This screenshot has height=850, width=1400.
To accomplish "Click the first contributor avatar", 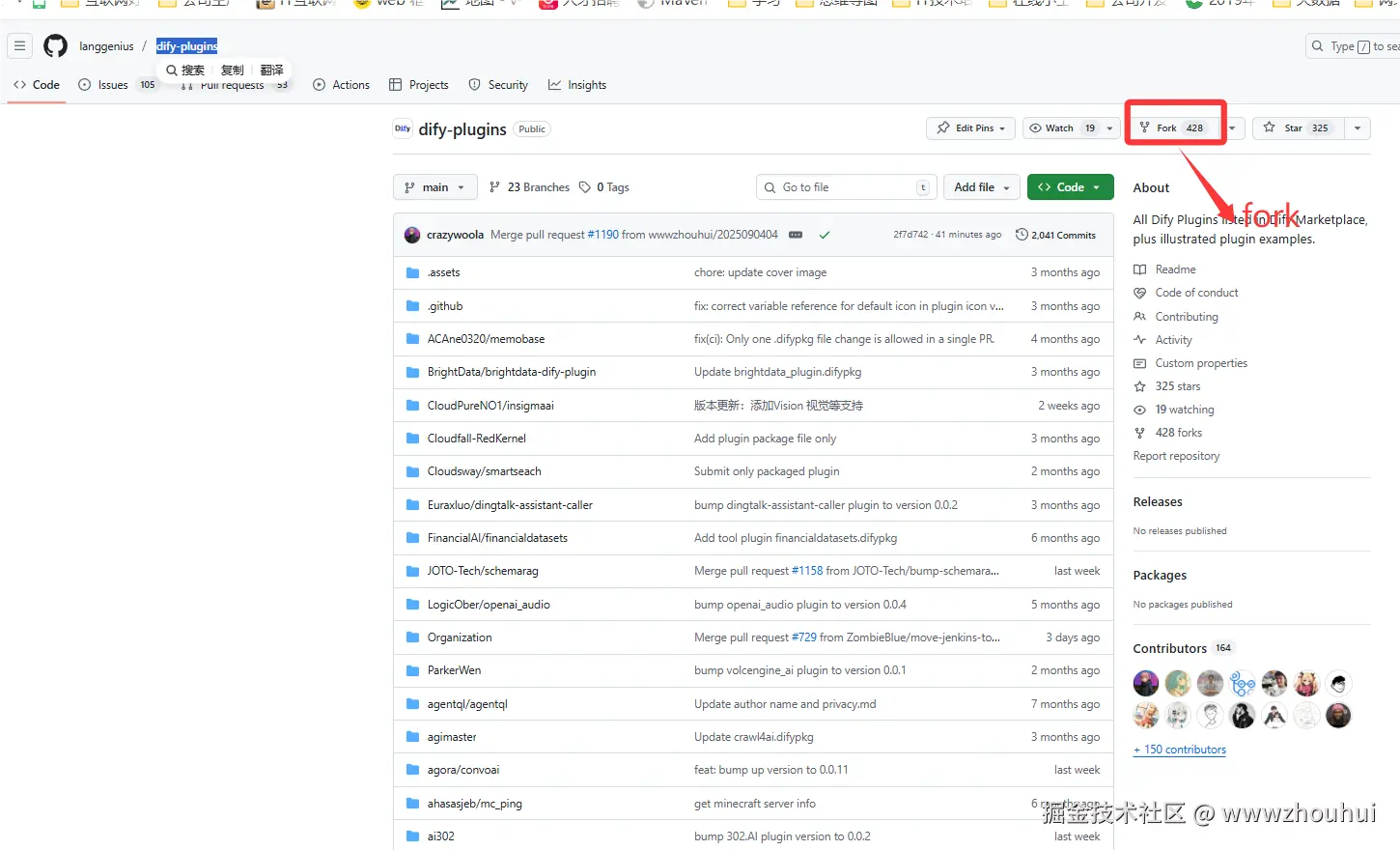I will (x=1146, y=684).
